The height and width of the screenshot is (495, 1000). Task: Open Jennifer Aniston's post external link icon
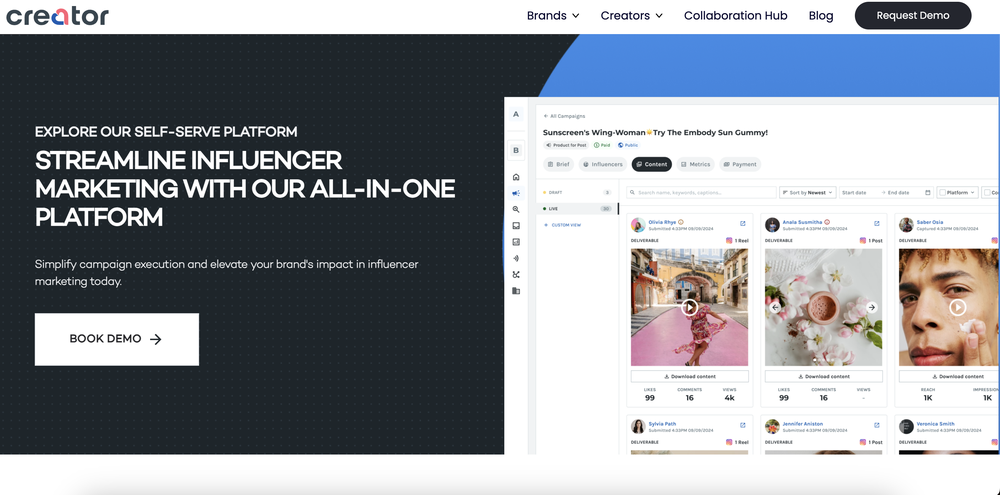point(876,425)
